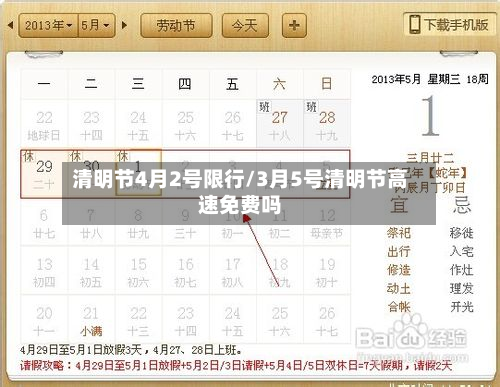Go to next month with right arrow
The image size is (500, 387).
point(124,25)
